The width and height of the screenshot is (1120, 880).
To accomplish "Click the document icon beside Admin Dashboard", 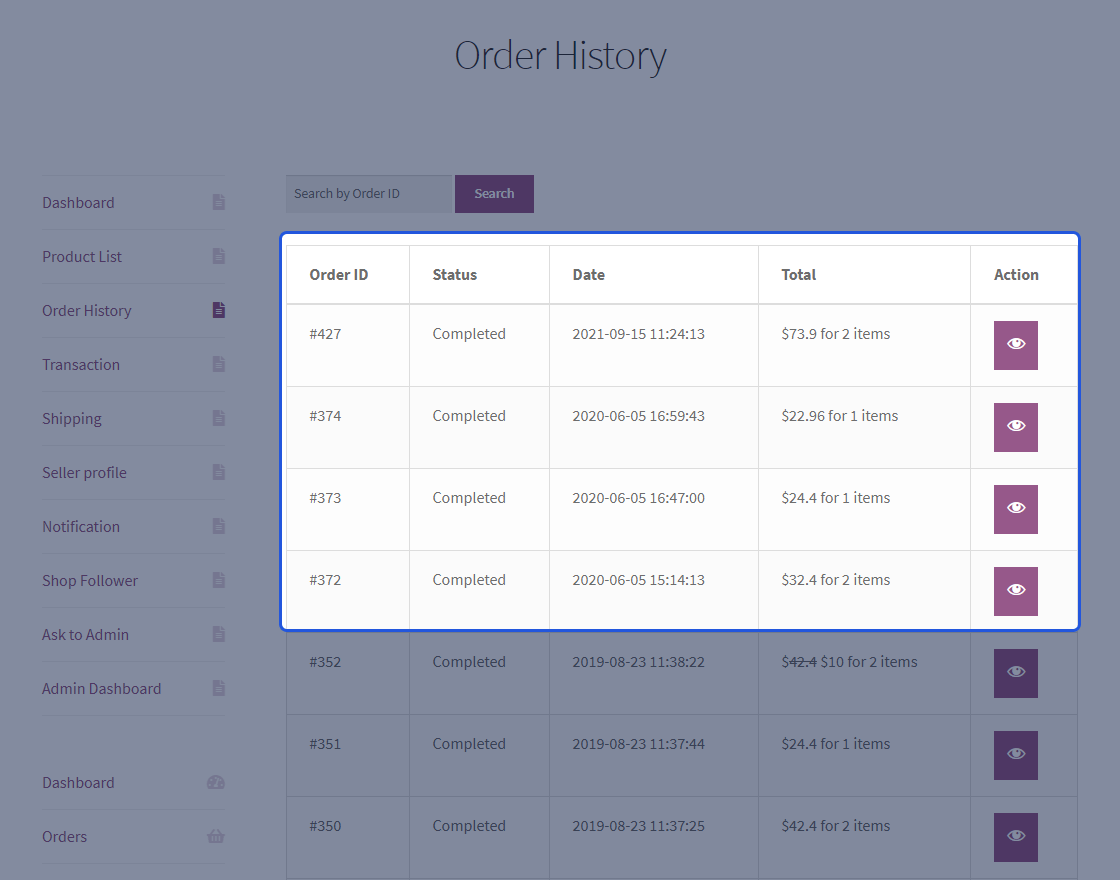I will (x=218, y=688).
